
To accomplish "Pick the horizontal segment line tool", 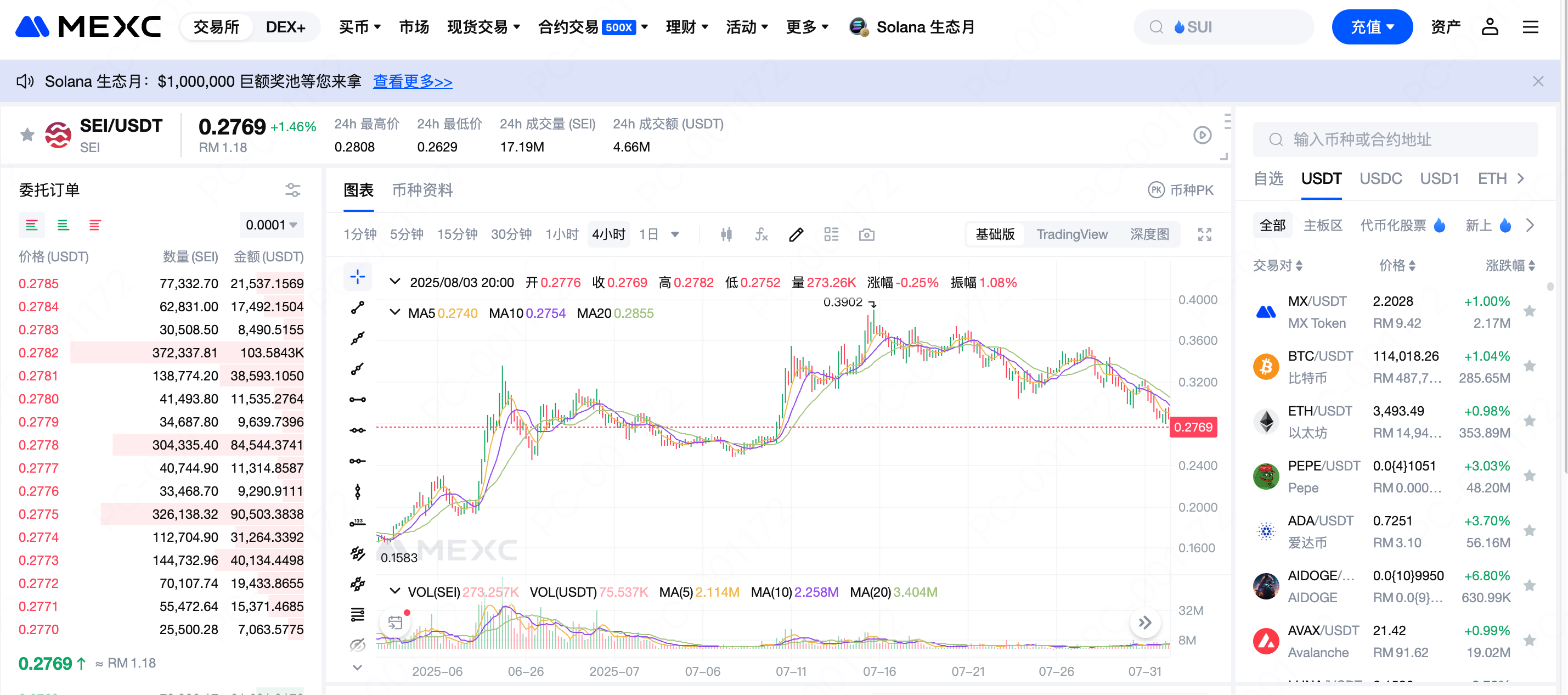I will [x=357, y=400].
